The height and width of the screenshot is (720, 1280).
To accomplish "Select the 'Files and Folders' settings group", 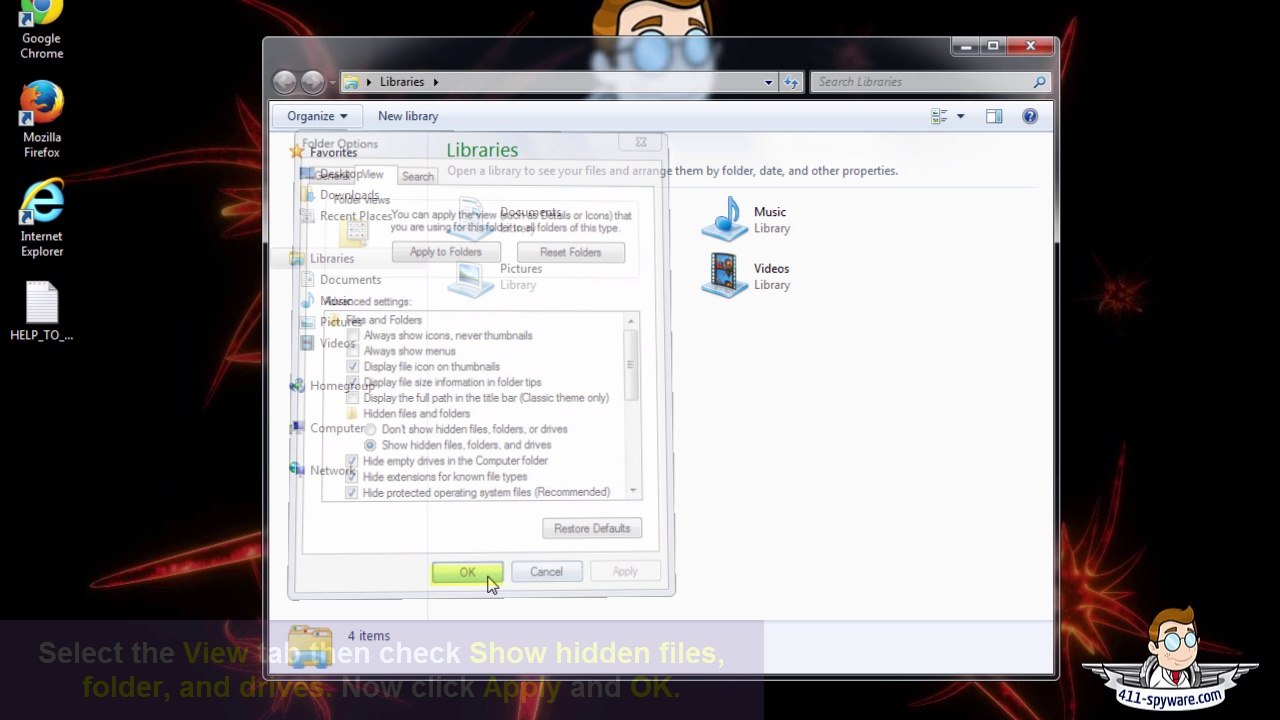I will coord(383,320).
